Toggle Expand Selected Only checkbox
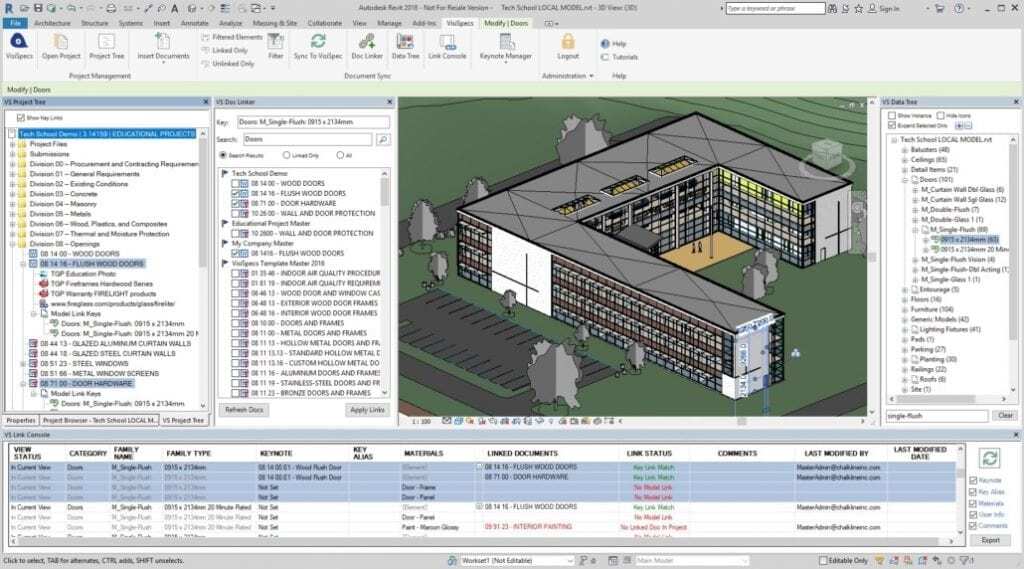This screenshot has height=569, width=1024. (892, 125)
